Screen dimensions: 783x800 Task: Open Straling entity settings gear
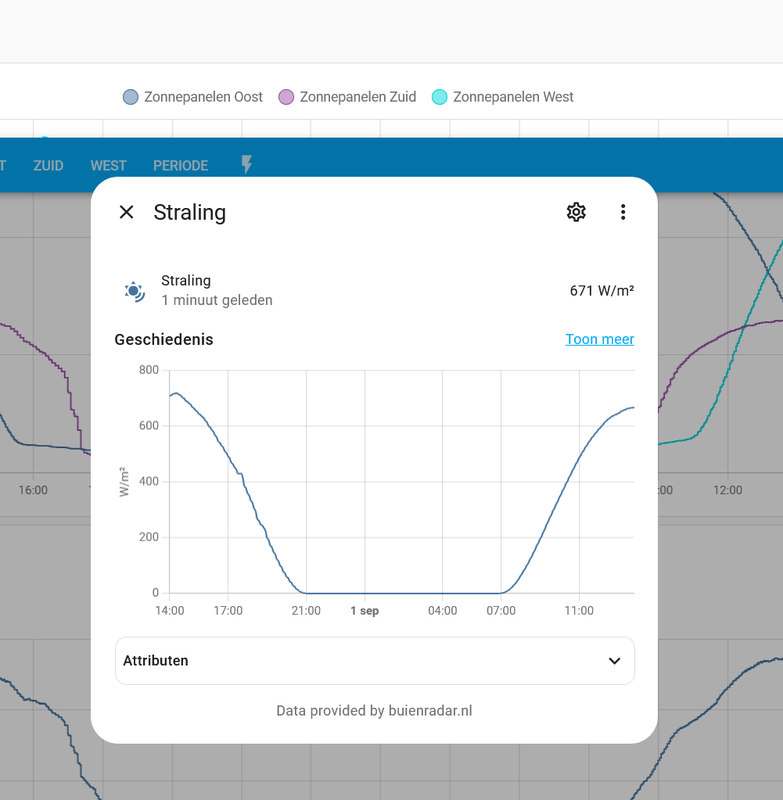576,212
